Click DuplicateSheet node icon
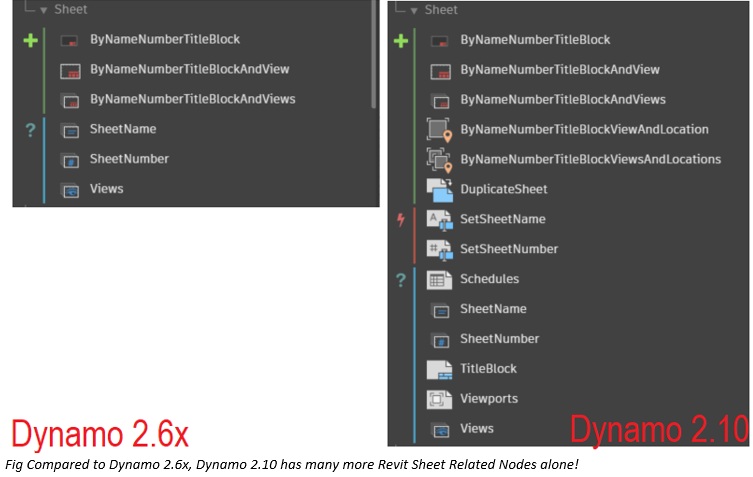This screenshot has width=753, height=477. (439, 190)
